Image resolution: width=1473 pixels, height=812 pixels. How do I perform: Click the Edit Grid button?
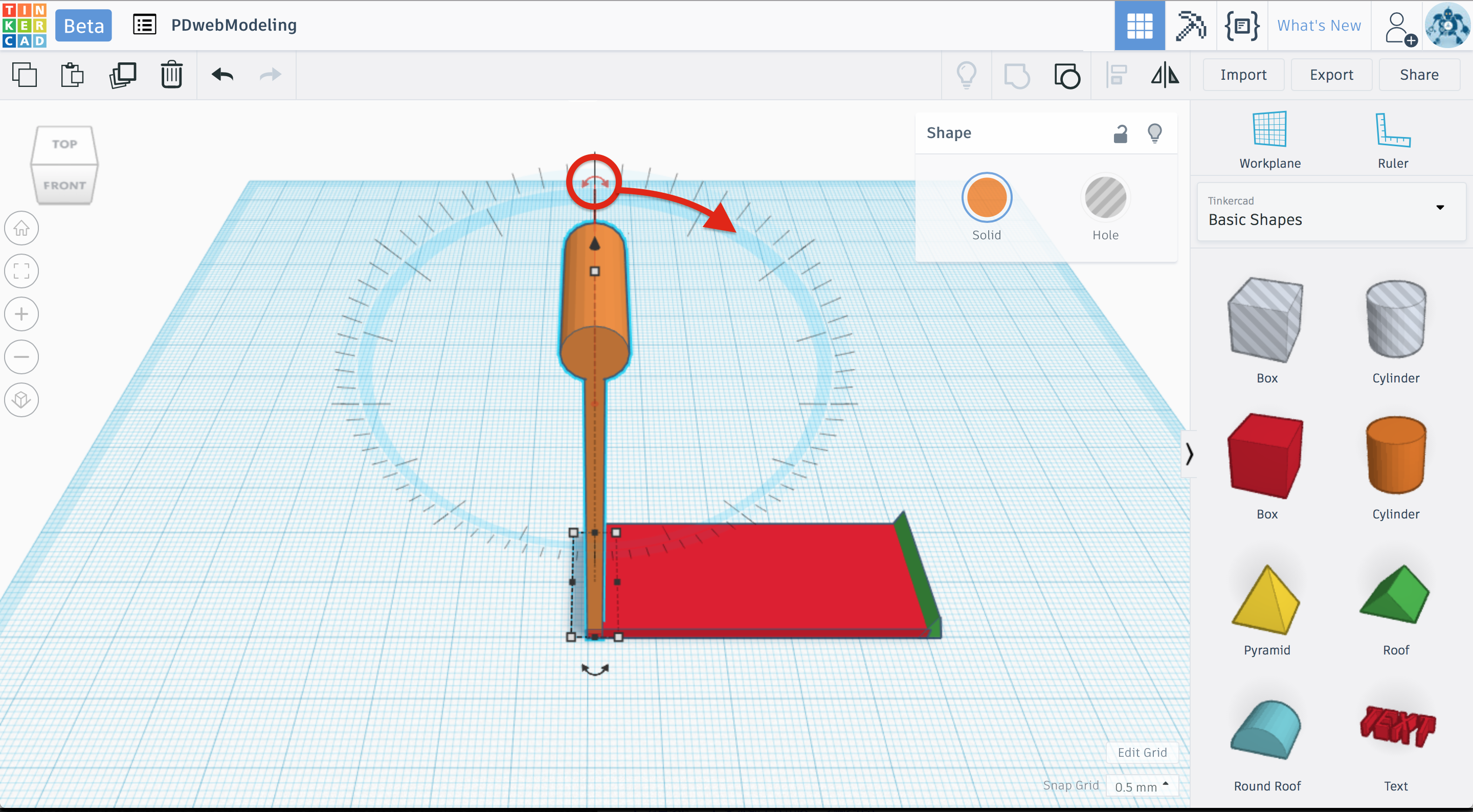(x=1142, y=753)
